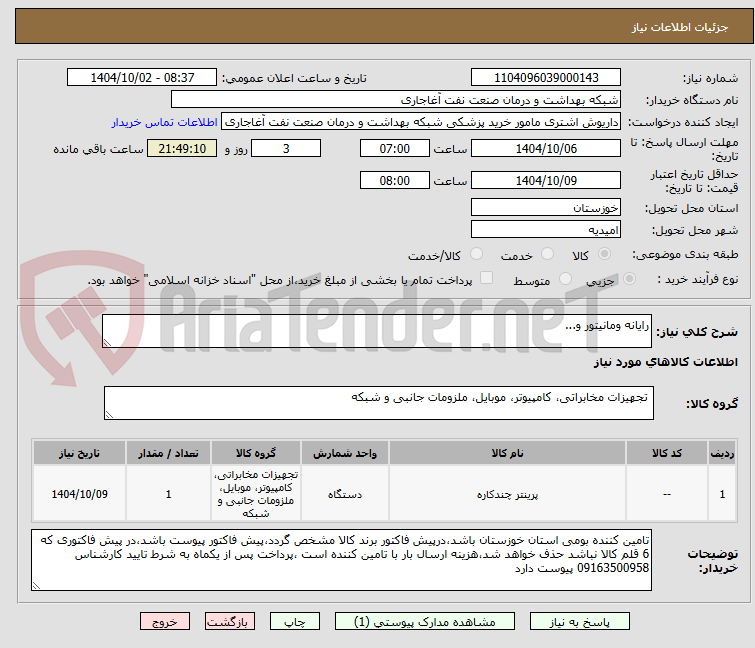
Task: Open مشاهده مدارک پیوستی (1) button
Action: click(x=425, y=622)
